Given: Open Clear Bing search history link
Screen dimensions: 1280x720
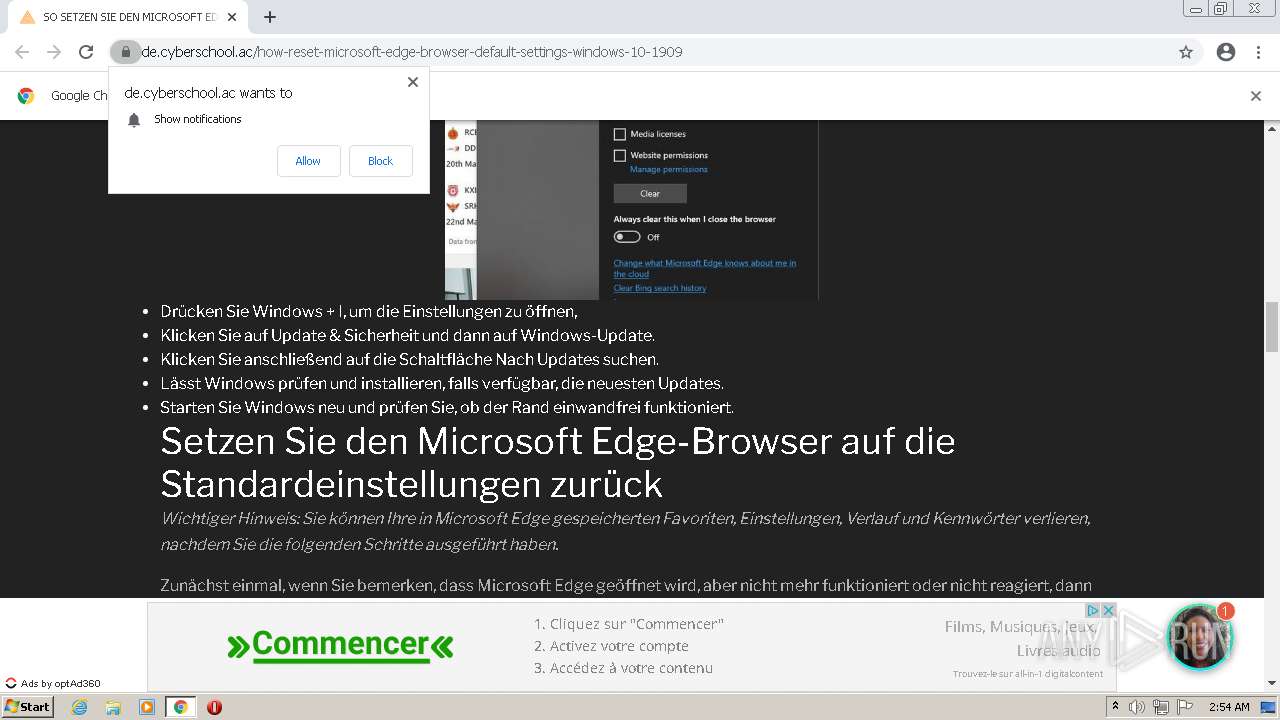Looking at the screenshot, I should 660,288.
